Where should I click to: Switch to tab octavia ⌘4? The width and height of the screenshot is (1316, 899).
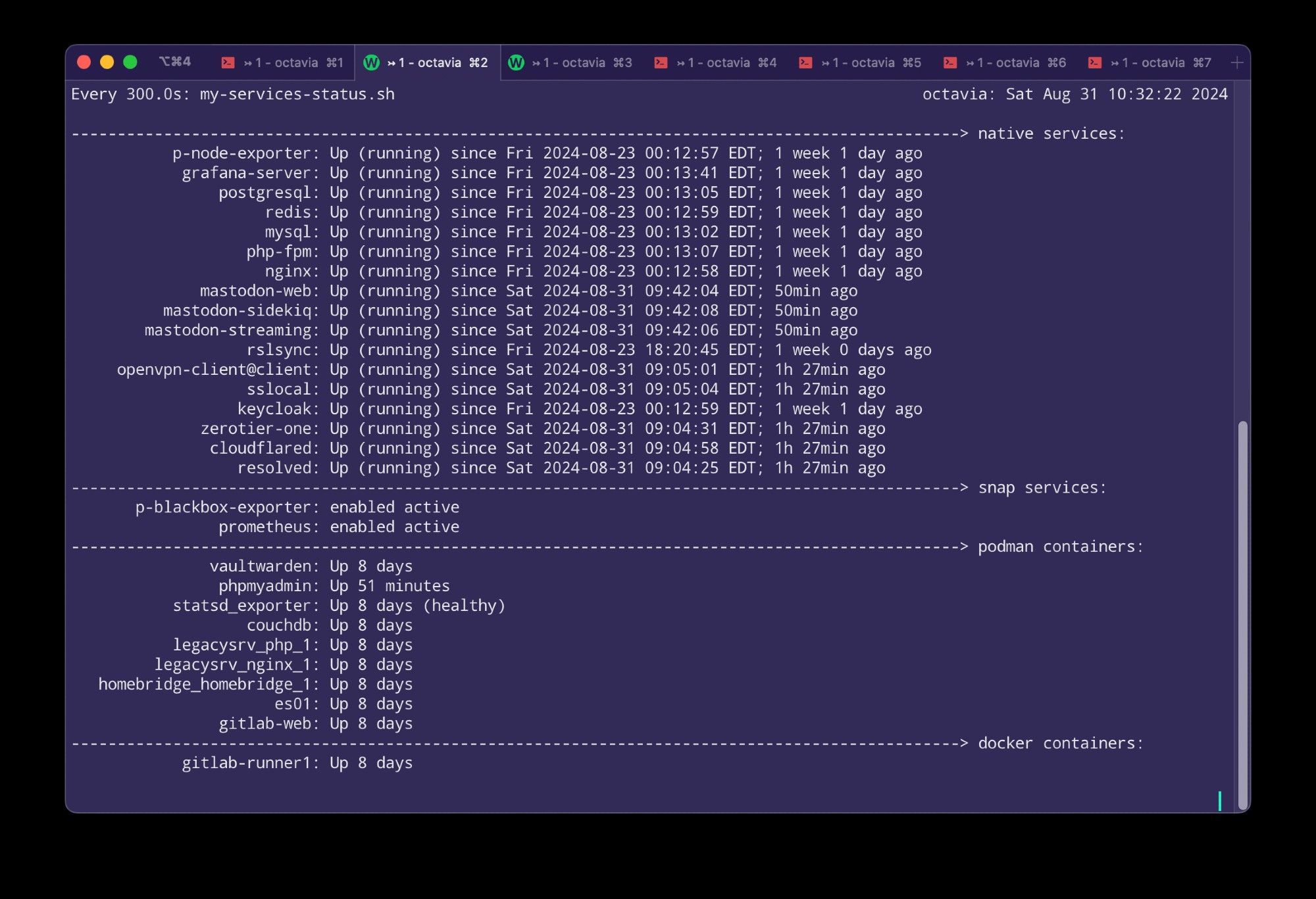[x=717, y=62]
